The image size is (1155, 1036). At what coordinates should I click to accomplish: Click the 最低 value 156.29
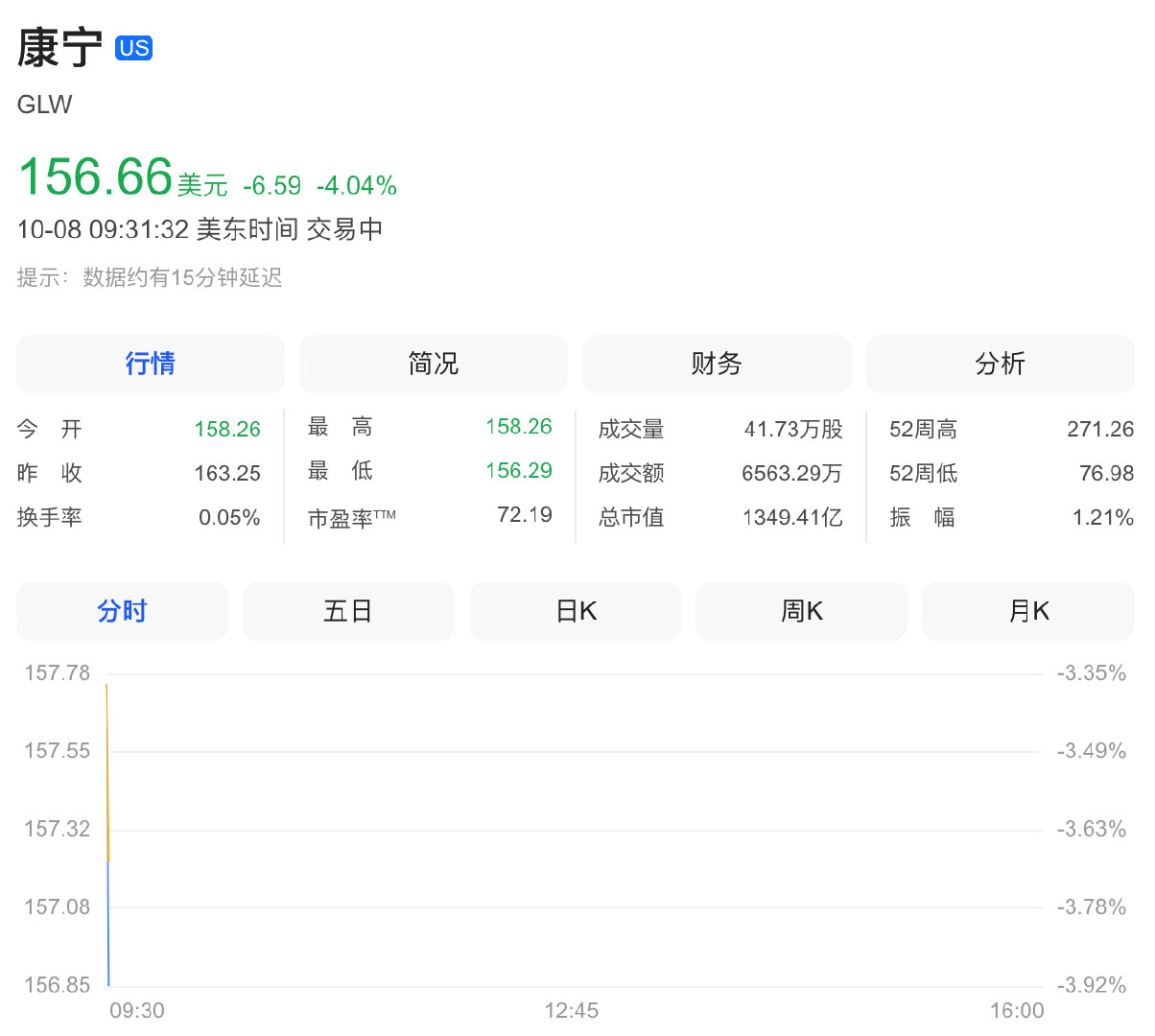[x=519, y=470]
